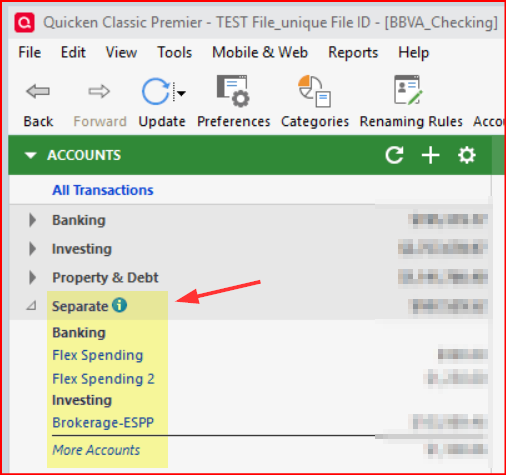Open the accounts bar gear settings
The image size is (506, 475).
[466, 155]
